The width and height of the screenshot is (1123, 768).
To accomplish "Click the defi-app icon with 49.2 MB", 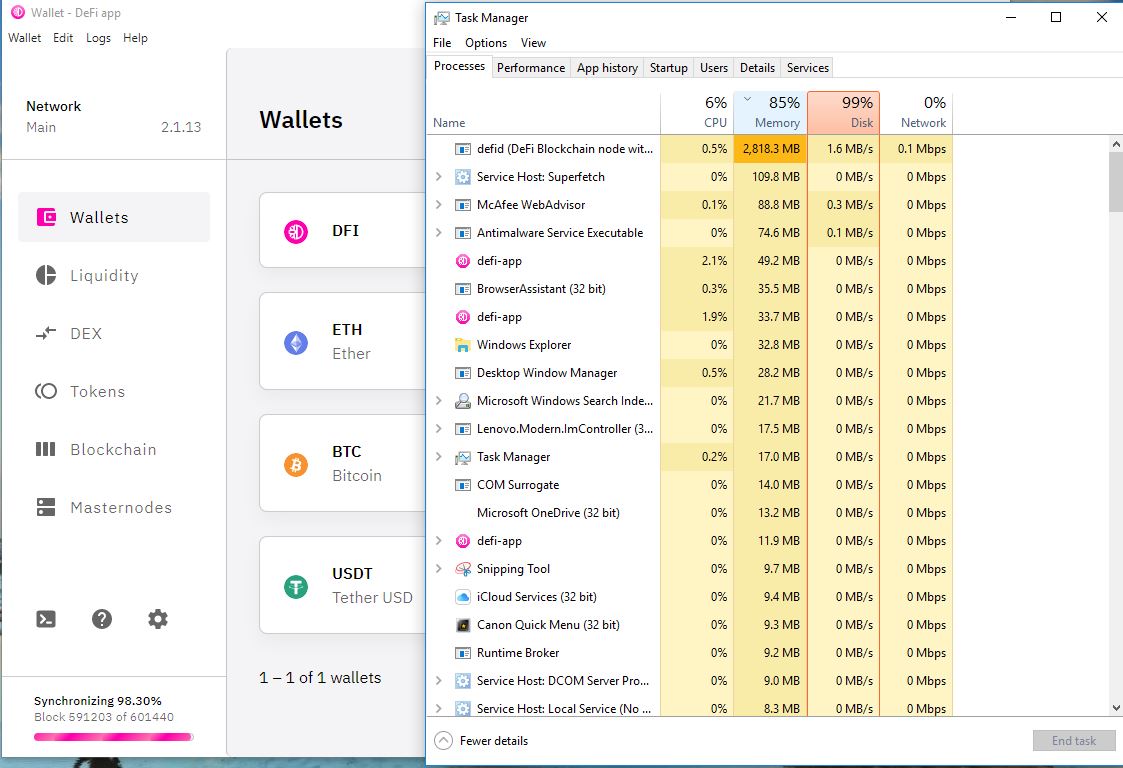I will pos(463,261).
